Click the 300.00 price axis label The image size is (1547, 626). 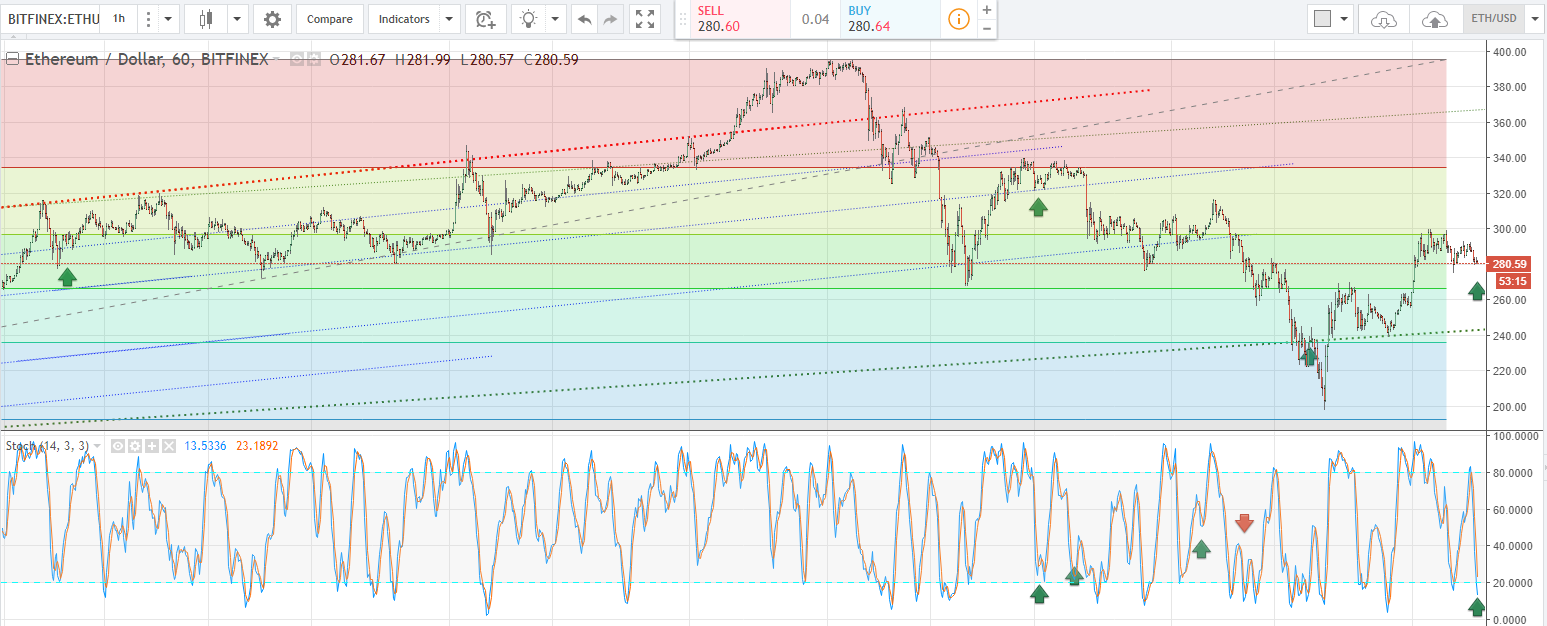pos(1509,229)
